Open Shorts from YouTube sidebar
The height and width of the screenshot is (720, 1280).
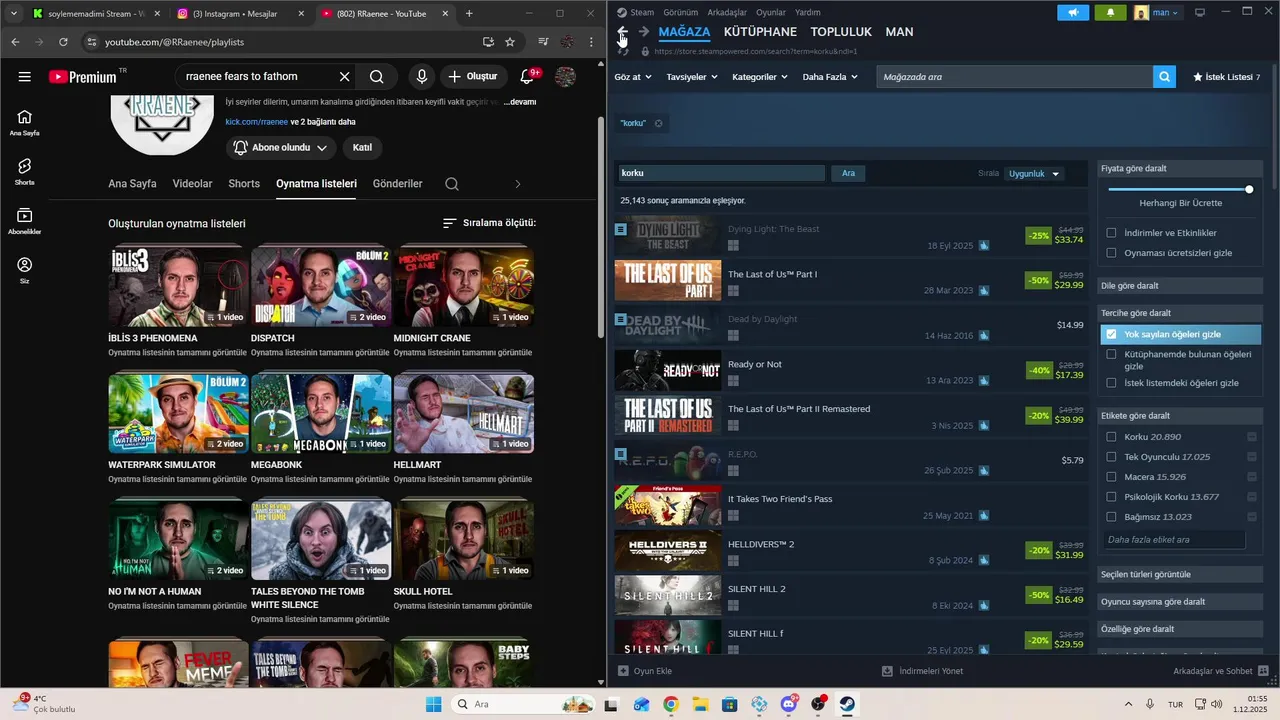click(25, 171)
